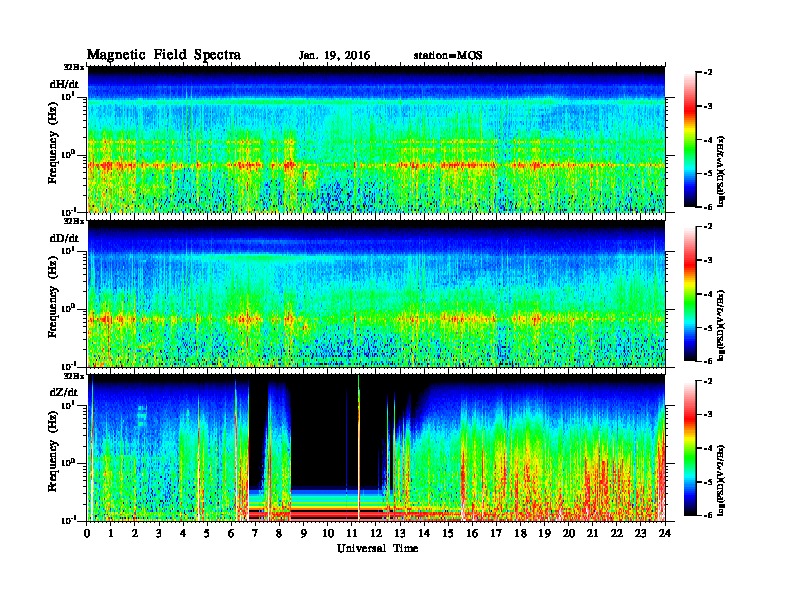Click the "Universal Time" axis title
Viewport: 792px width, 612px height.
pos(378,548)
